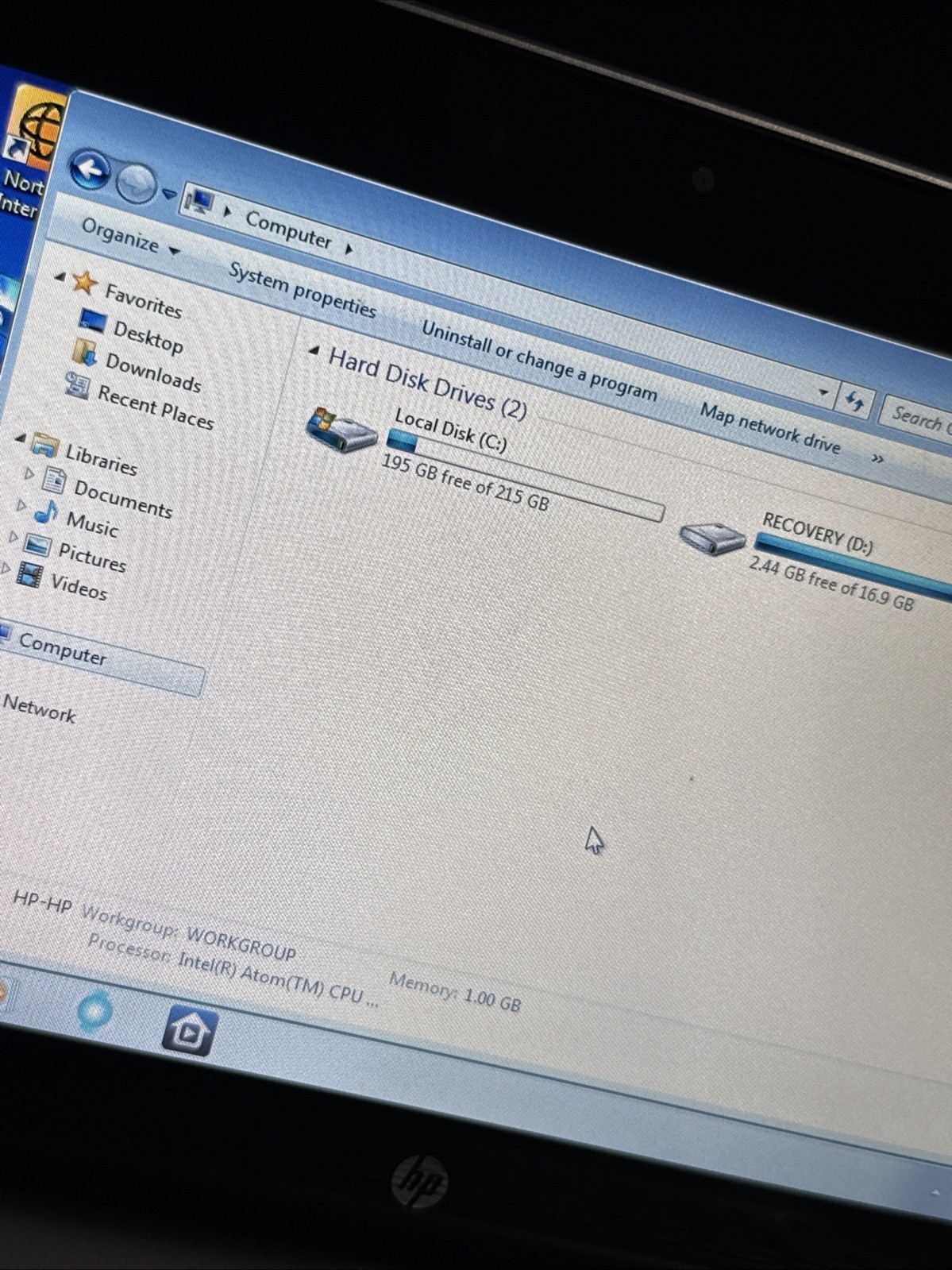Image resolution: width=952 pixels, height=1270 pixels.
Task: Click the Documents library icon
Action: [53, 480]
